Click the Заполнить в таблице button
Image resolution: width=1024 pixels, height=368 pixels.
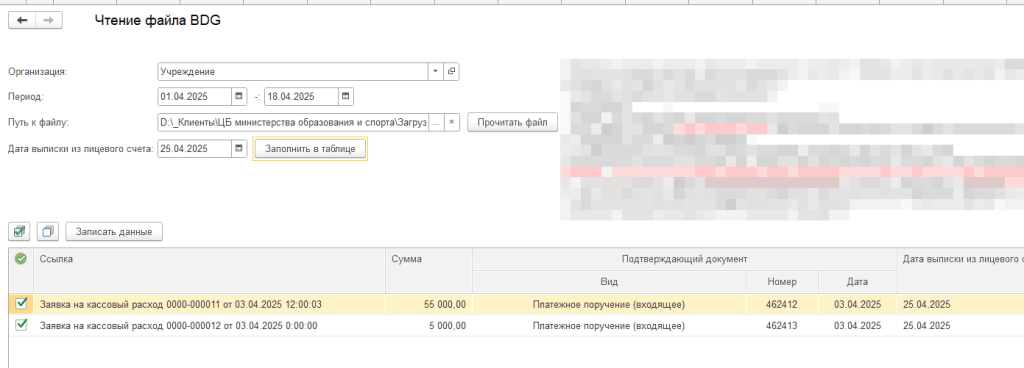(x=310, y=149)
